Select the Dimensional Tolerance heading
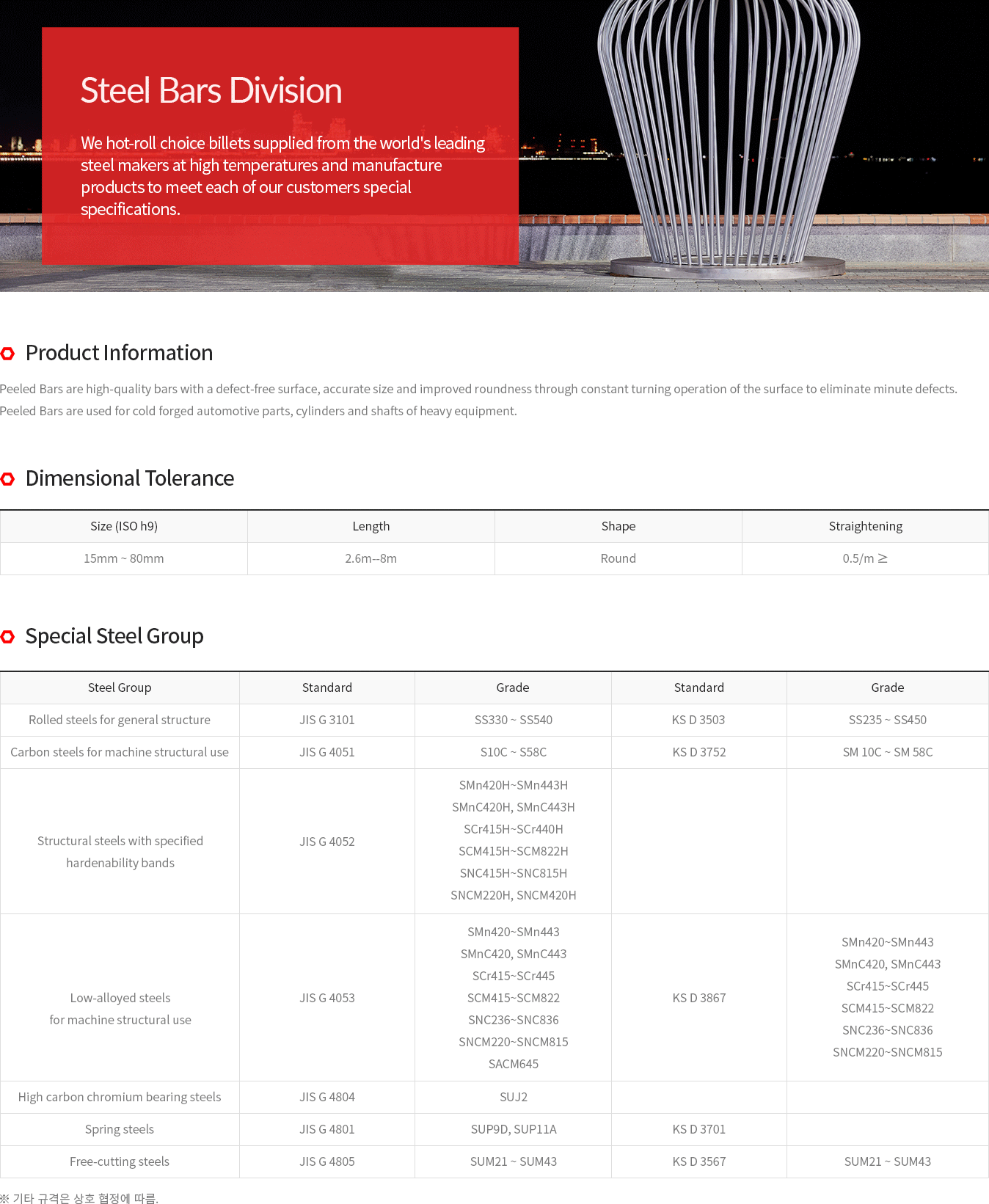The width and height of the screenshot is (989, 1204). click(130, 478)
